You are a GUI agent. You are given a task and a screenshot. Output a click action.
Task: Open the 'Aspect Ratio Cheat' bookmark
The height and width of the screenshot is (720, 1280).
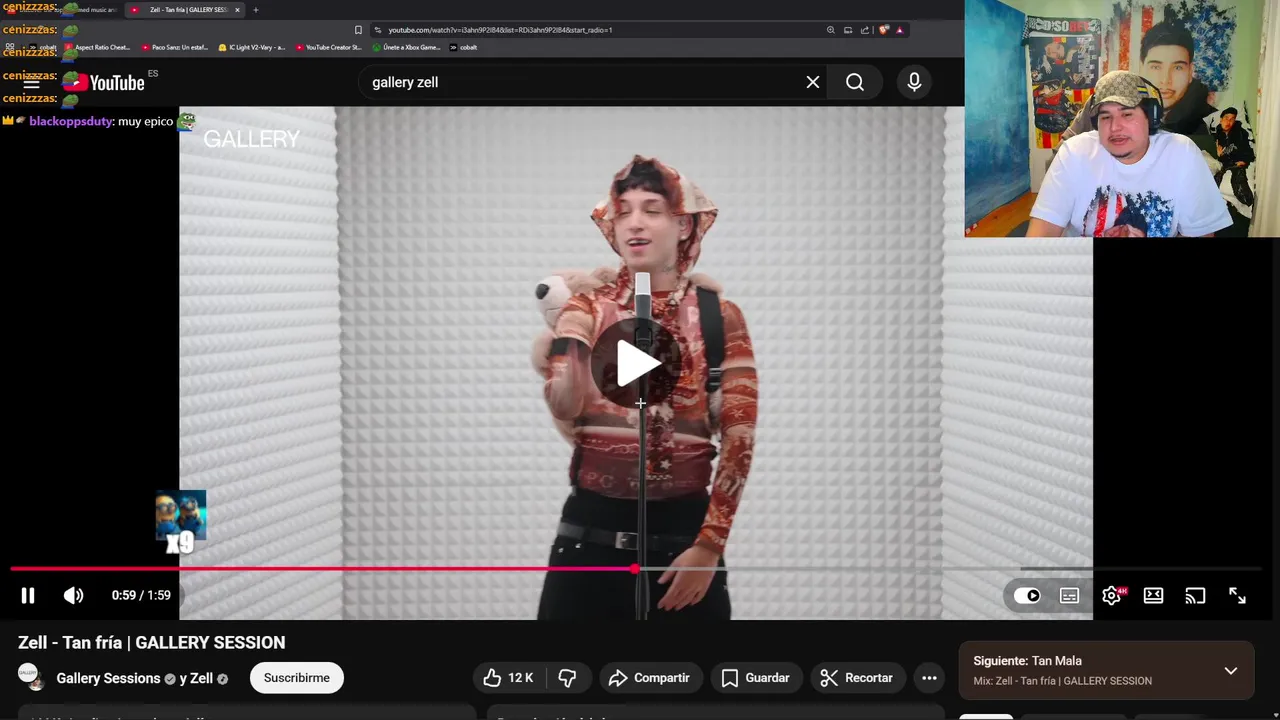point(97,47)
